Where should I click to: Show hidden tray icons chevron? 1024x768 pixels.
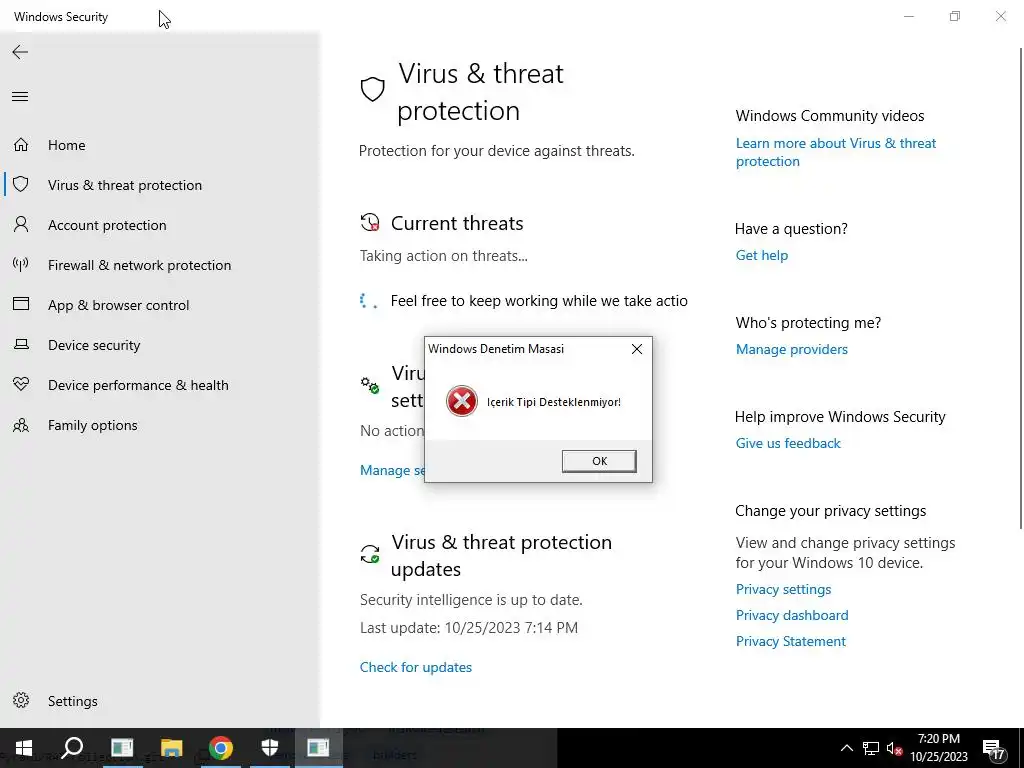tap(846, 748)
